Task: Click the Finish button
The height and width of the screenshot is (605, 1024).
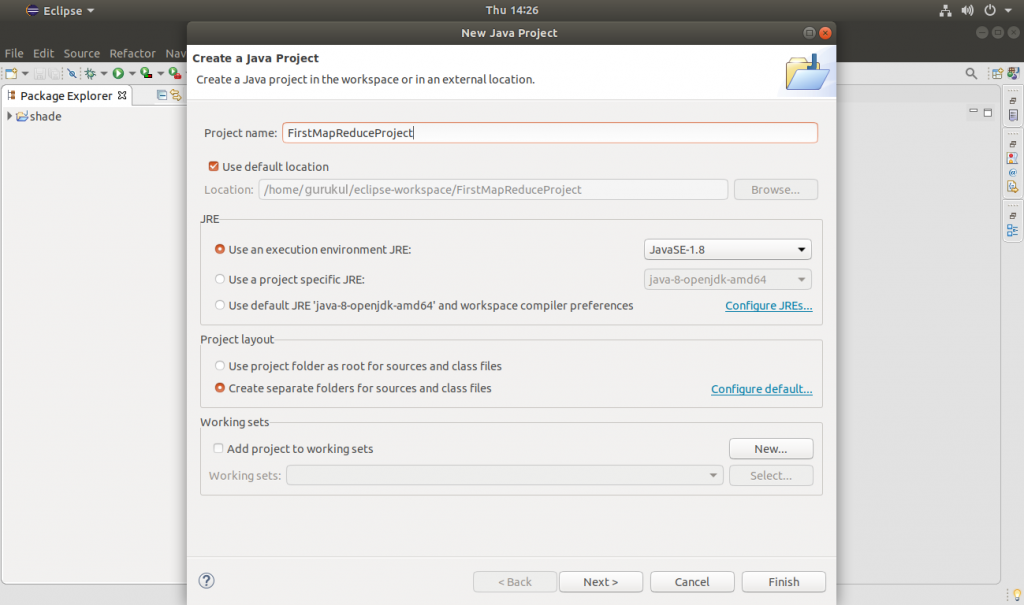Action: click(783, 581)
